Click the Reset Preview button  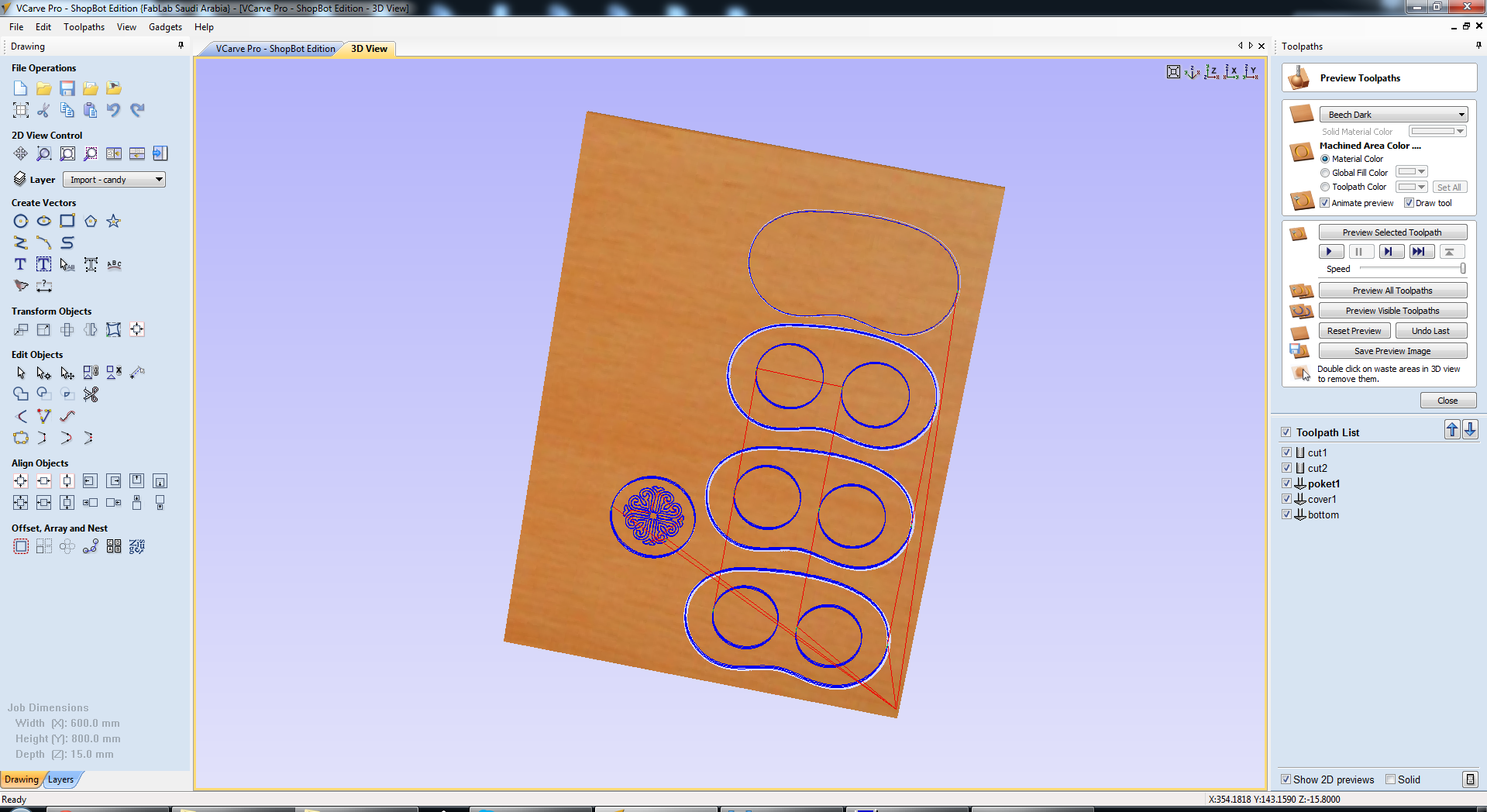[x=1354, y=331]
